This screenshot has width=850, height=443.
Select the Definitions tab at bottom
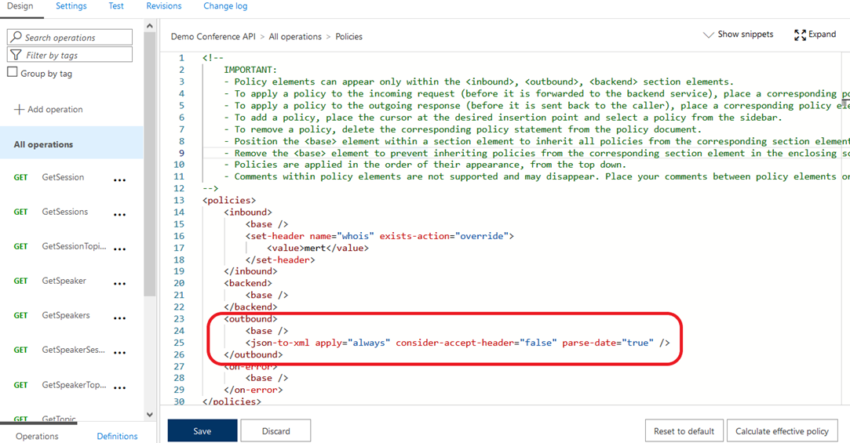pyautogui.click(x=117, y=436)
